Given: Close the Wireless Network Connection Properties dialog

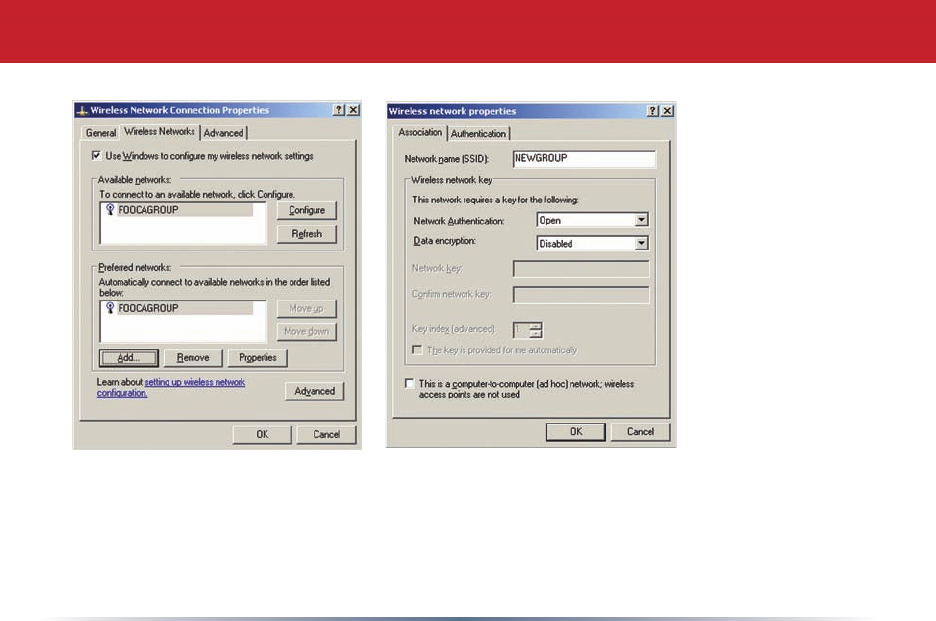Looking at the screenshot, I should (353, 110).
